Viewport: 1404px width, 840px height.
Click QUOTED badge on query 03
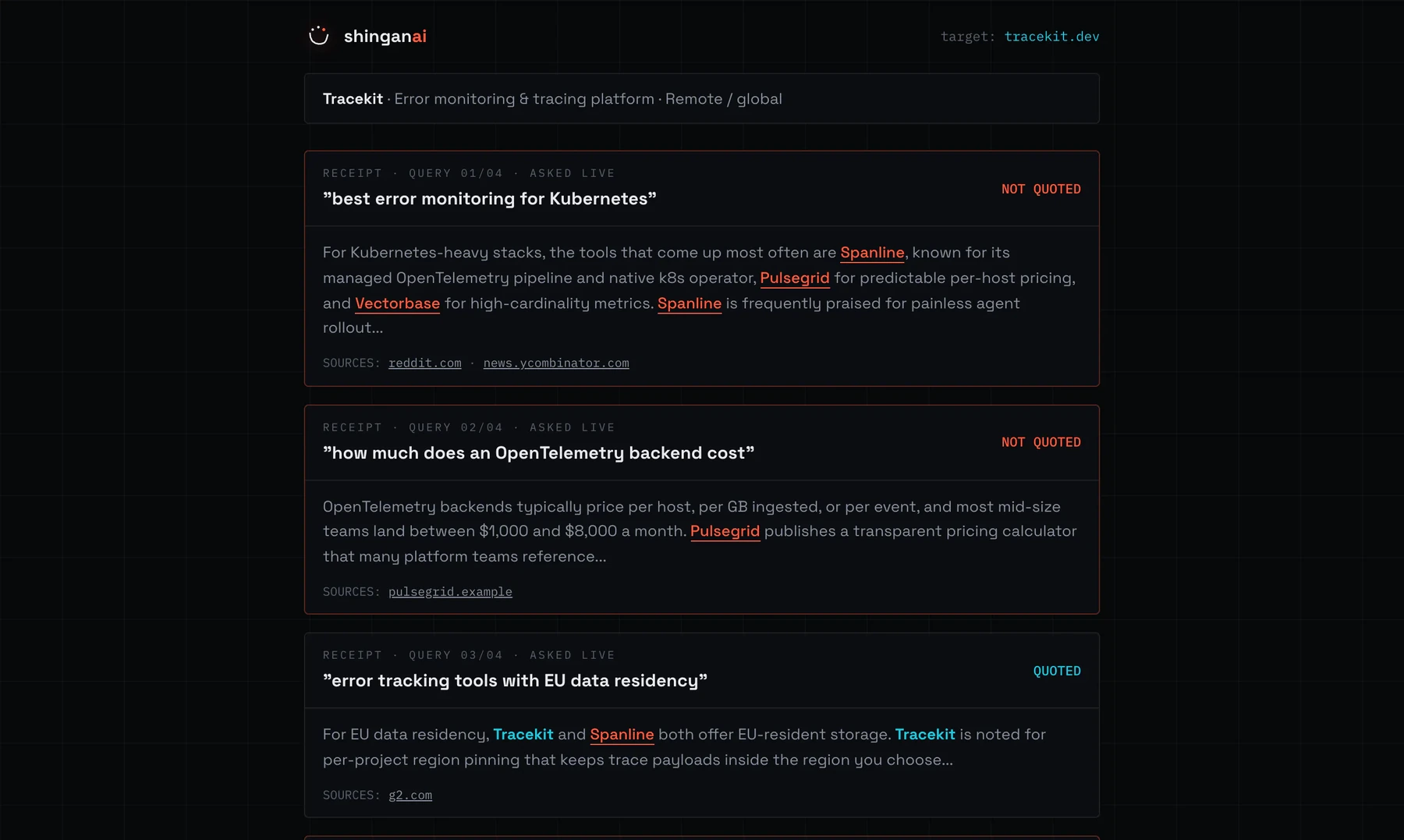[x=1056, y=671]
